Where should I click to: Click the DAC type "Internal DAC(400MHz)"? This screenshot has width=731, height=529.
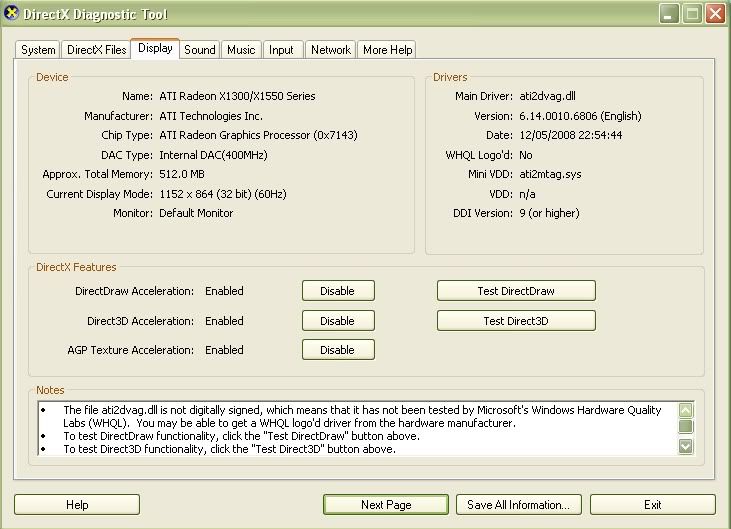[x=213, y=155]
